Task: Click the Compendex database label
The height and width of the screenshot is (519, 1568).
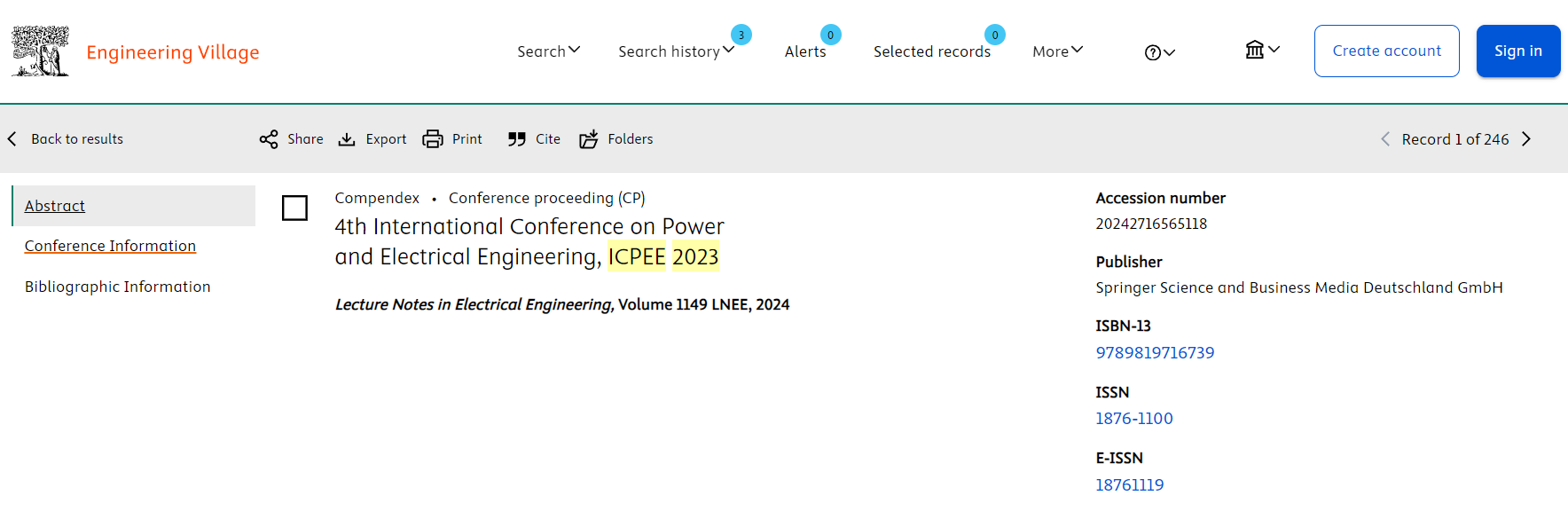Action: (x=377, y=198)
